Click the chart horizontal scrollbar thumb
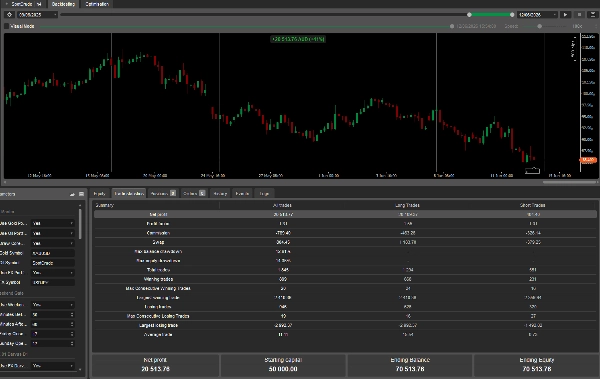Screen dimensions: 600x379 570,182
